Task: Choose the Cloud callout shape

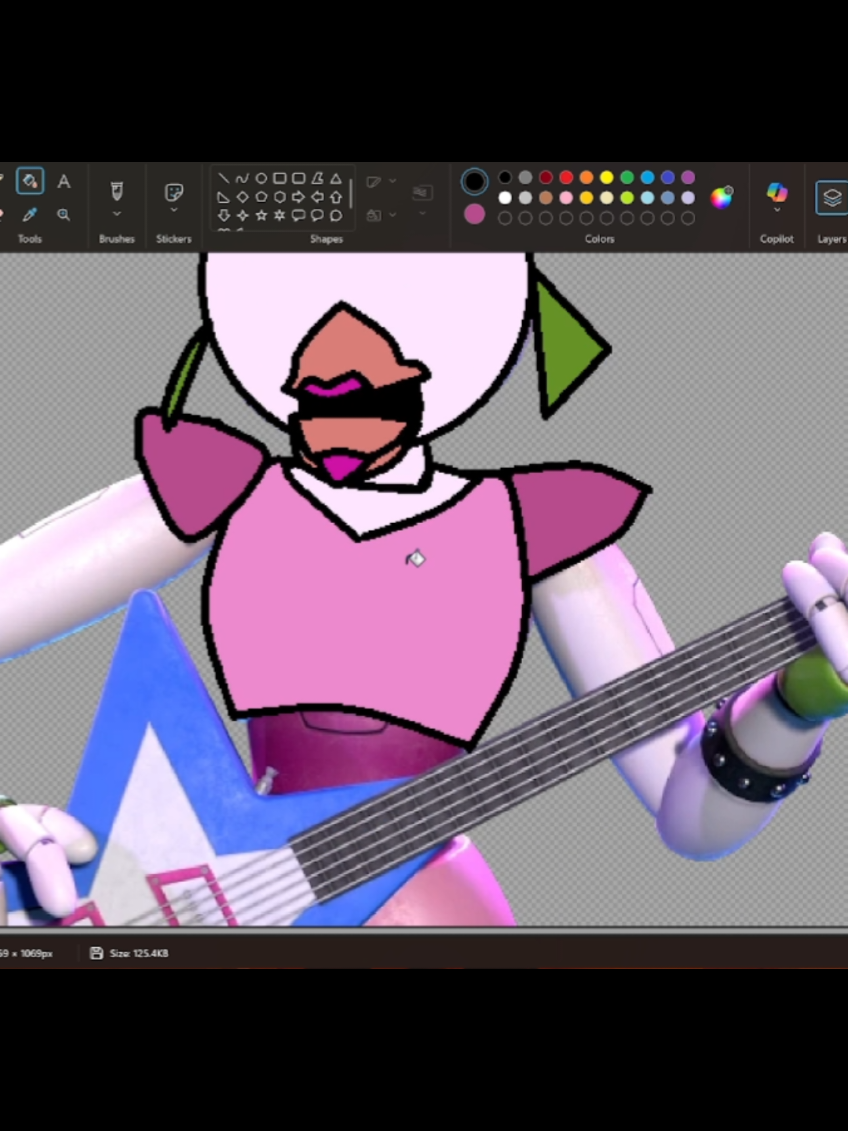Action: coord(336,216)
